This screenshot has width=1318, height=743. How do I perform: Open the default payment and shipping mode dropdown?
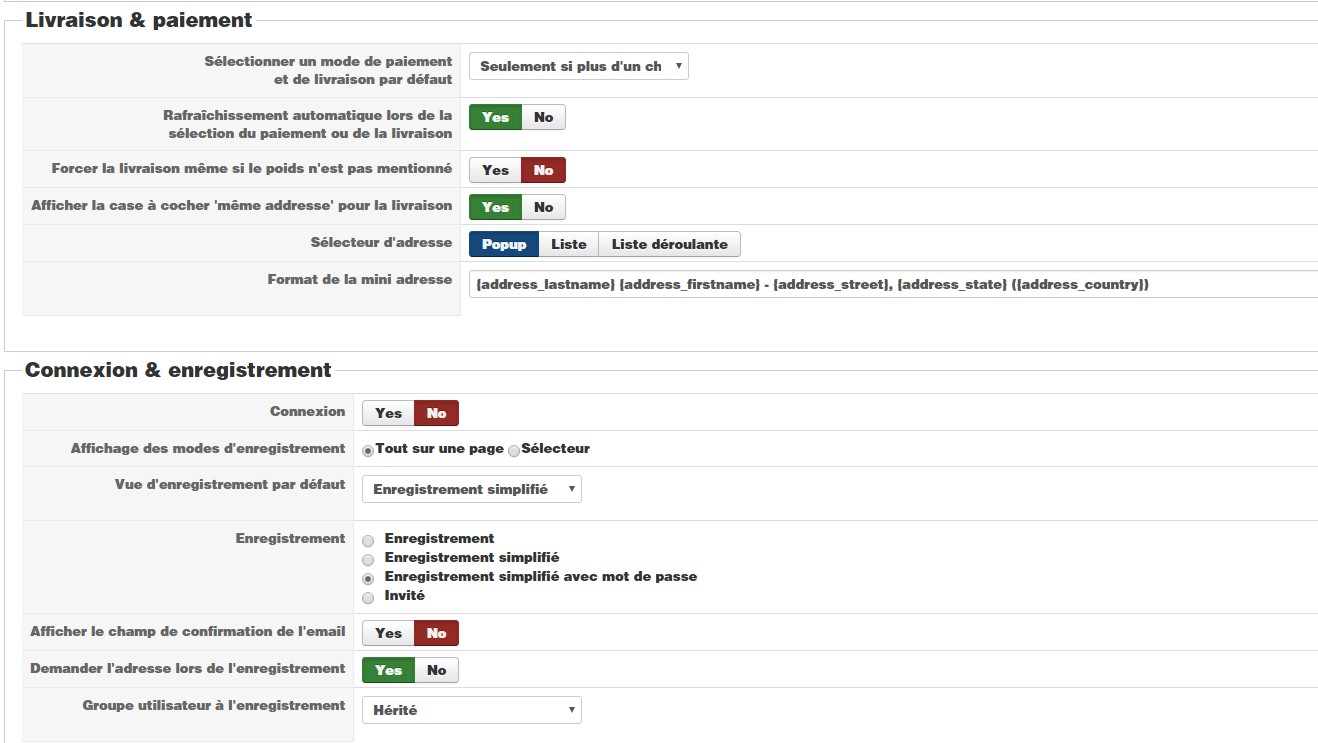pyautogui.click(x=578, y=67)
